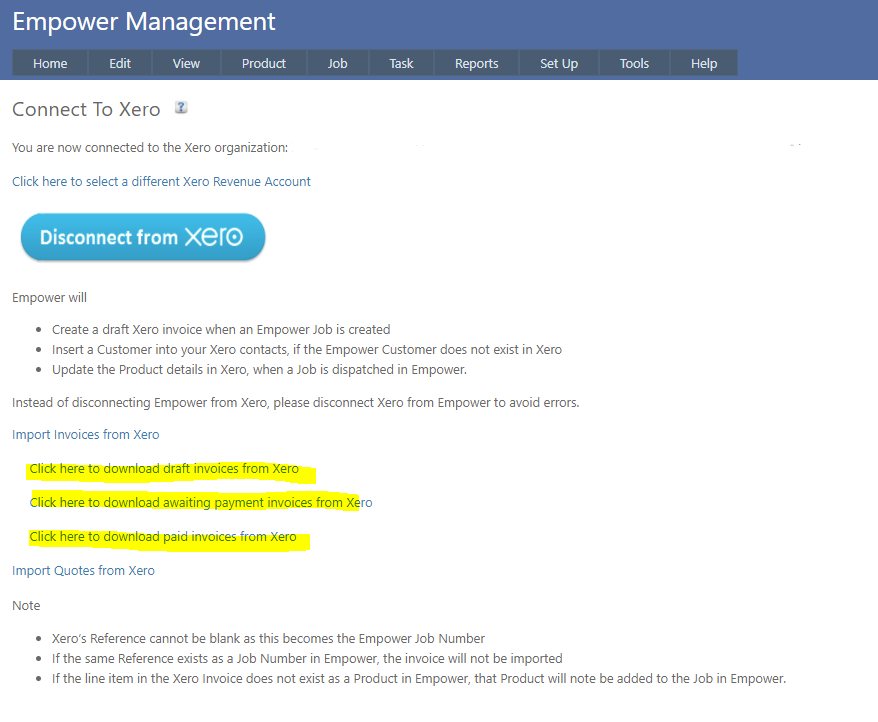The image size is (878, 722).
Task: Select a different Xero Revenue Account link
Action: click(161, 181)
